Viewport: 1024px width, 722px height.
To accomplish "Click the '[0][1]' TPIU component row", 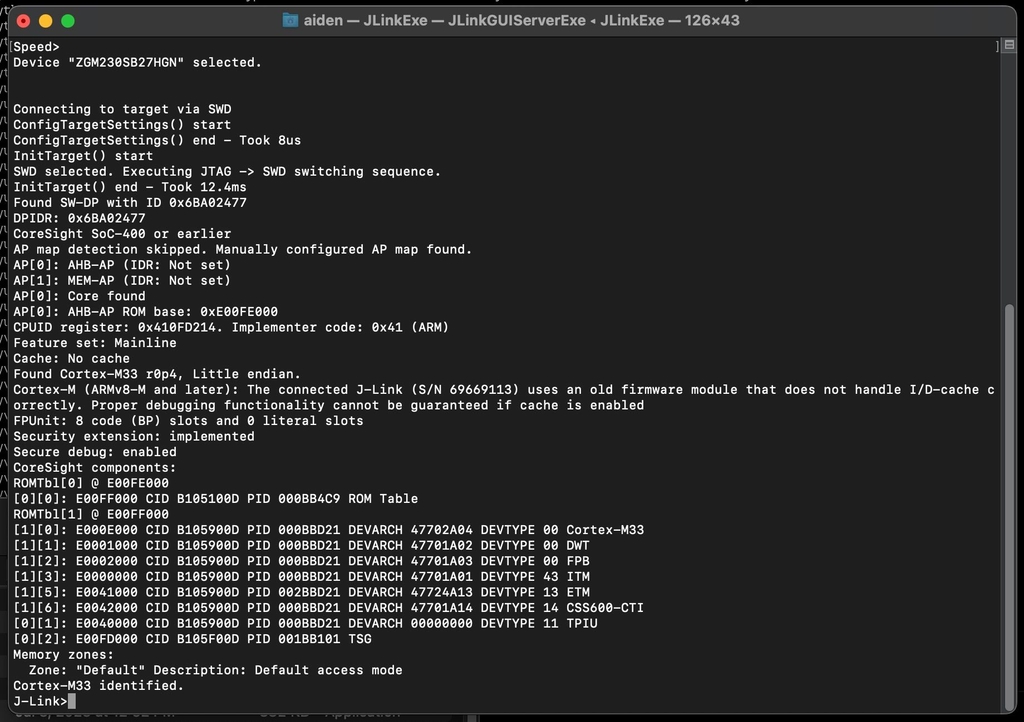I will click(305, 624).
